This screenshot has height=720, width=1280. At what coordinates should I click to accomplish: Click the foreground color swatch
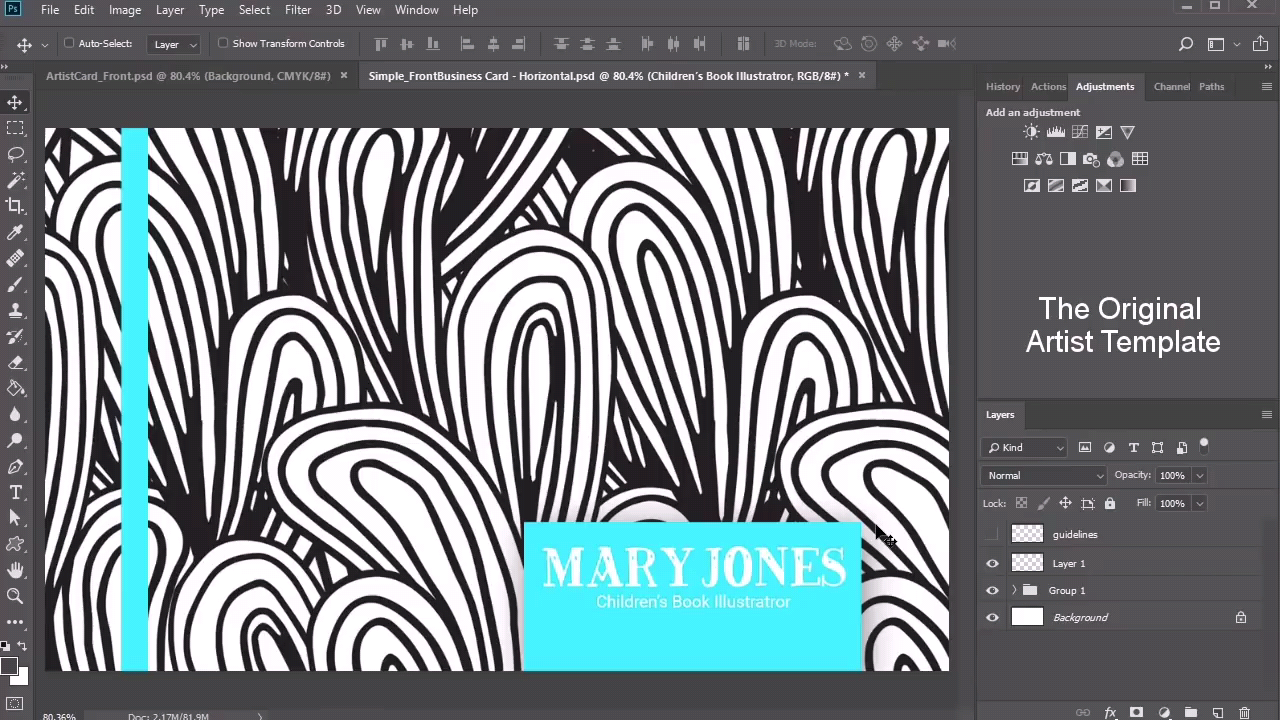click(8, 666)
